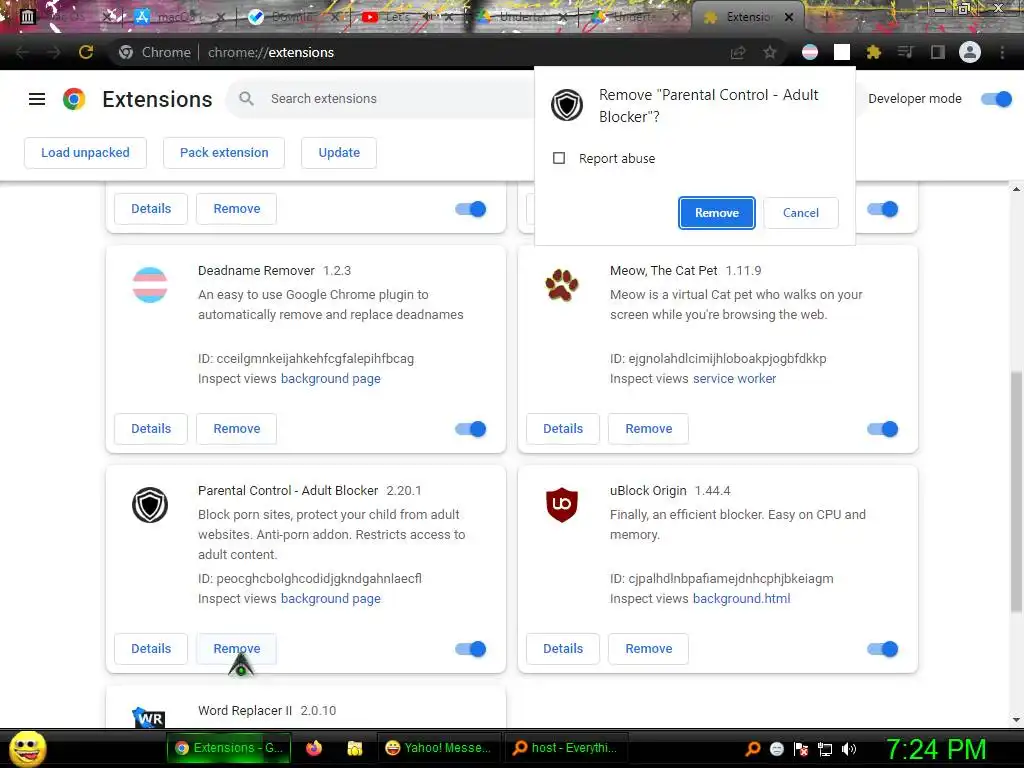Open Details for uBlock Origin
1024x768 pixels.
pyautogui.click(x=563, y=649)
